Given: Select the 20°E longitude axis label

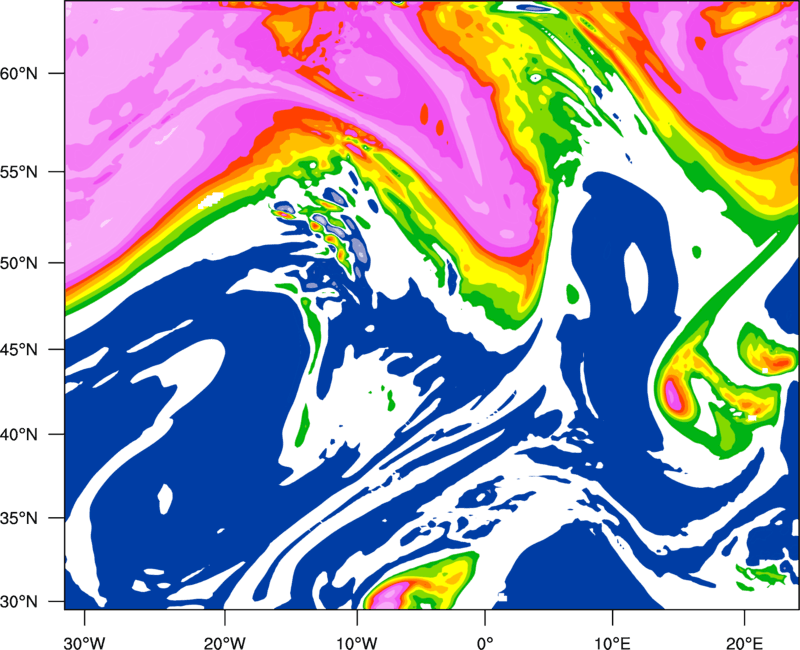Looking at the screenshot, I should [744, 643].
